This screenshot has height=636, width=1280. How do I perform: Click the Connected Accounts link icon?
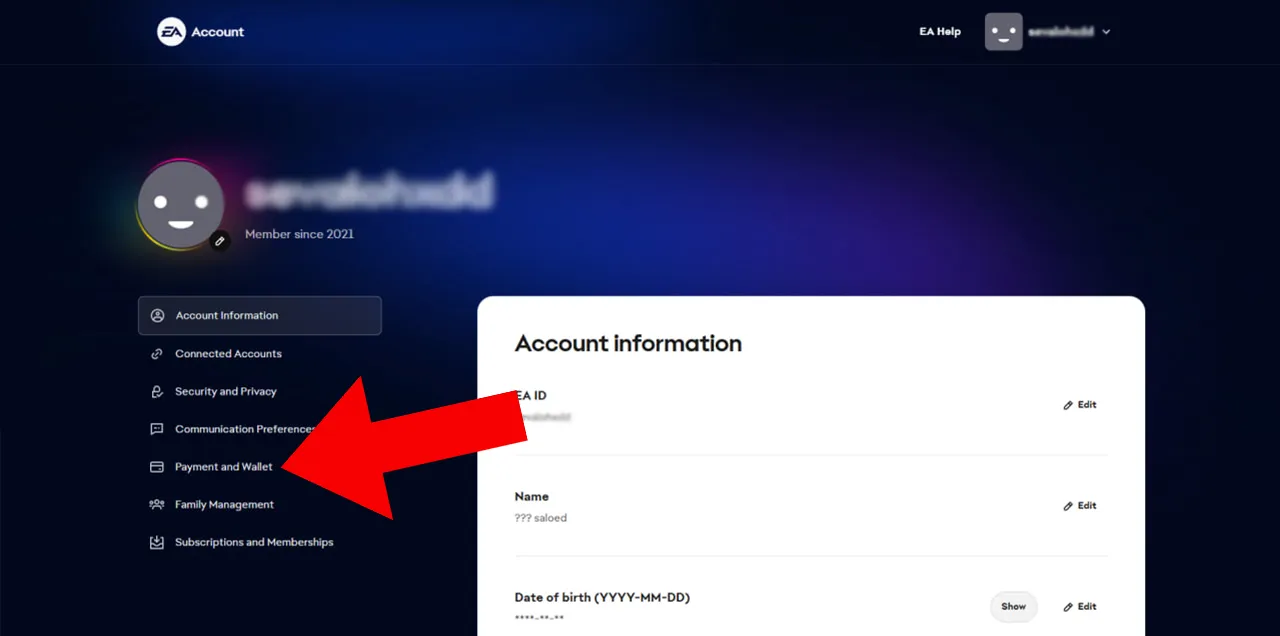(x=157, y=354)
